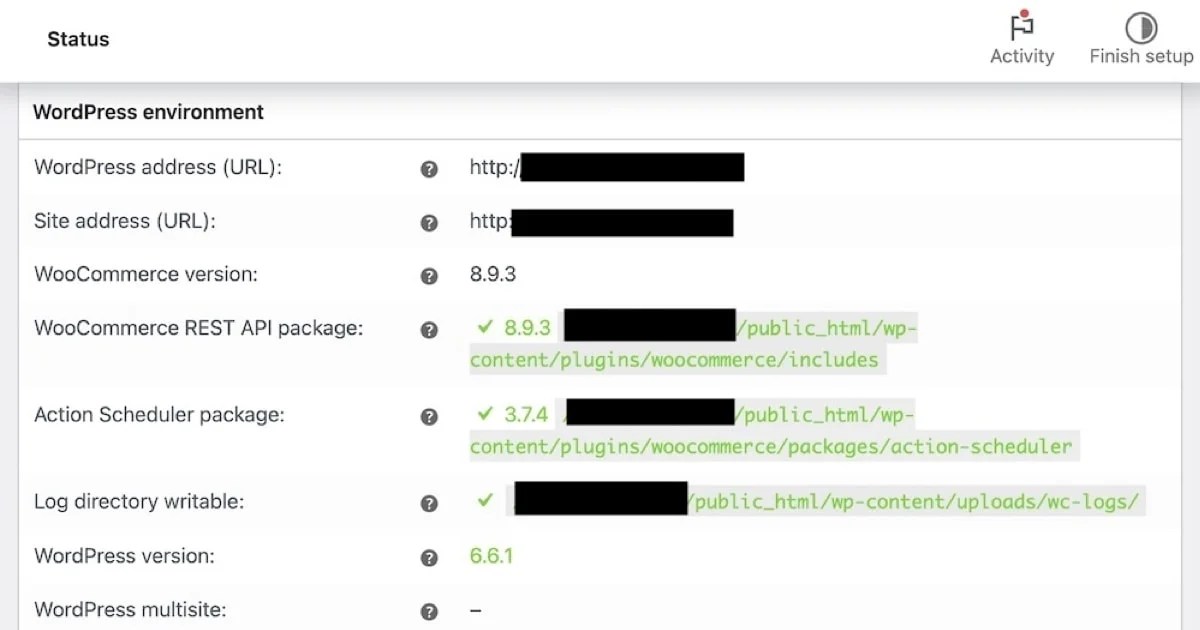The width and height of the screenshot is (1200, 630).
Task: Click the WooCommerce version value 8.9.3
Action: point(493,274)
